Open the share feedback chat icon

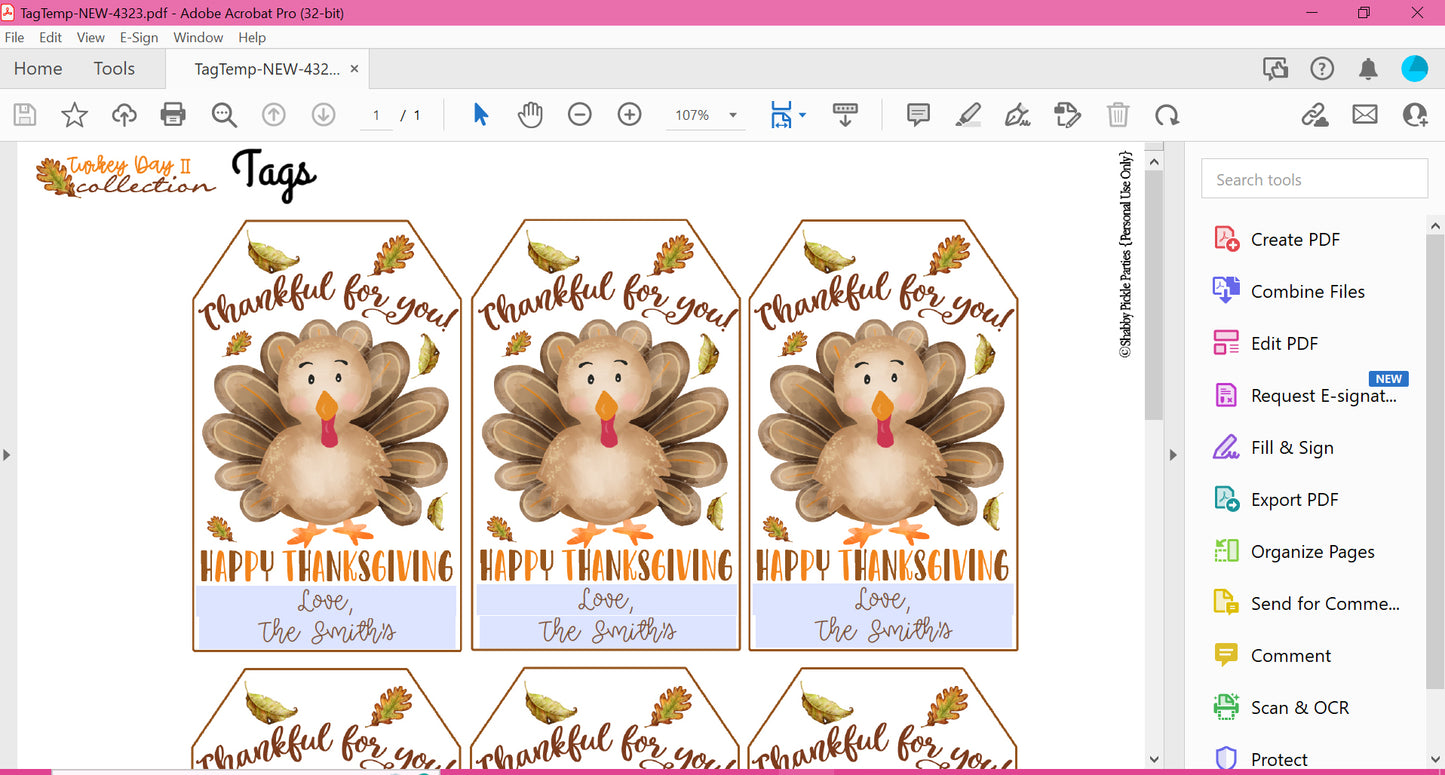(1276, 69)
